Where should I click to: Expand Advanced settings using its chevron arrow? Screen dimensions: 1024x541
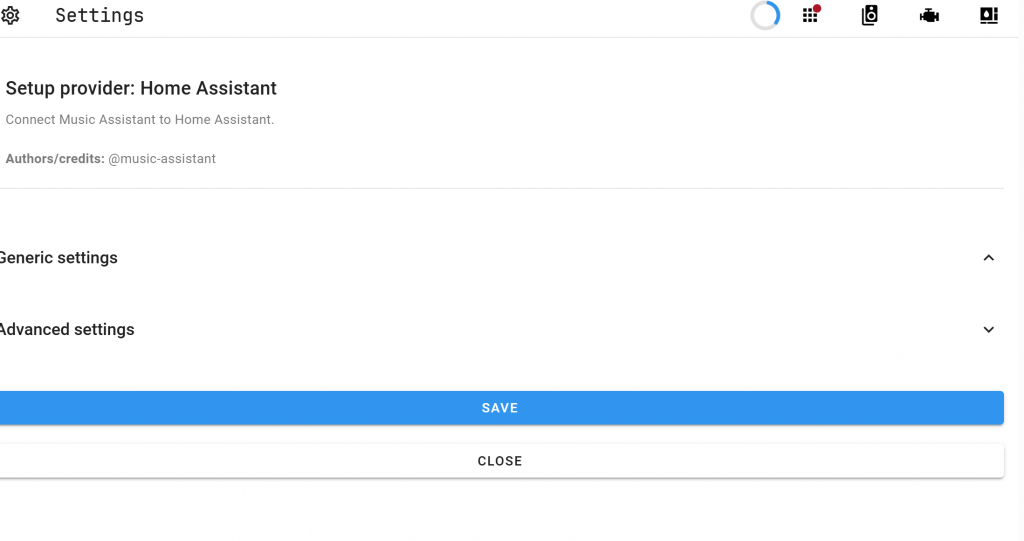coord(988,330)
